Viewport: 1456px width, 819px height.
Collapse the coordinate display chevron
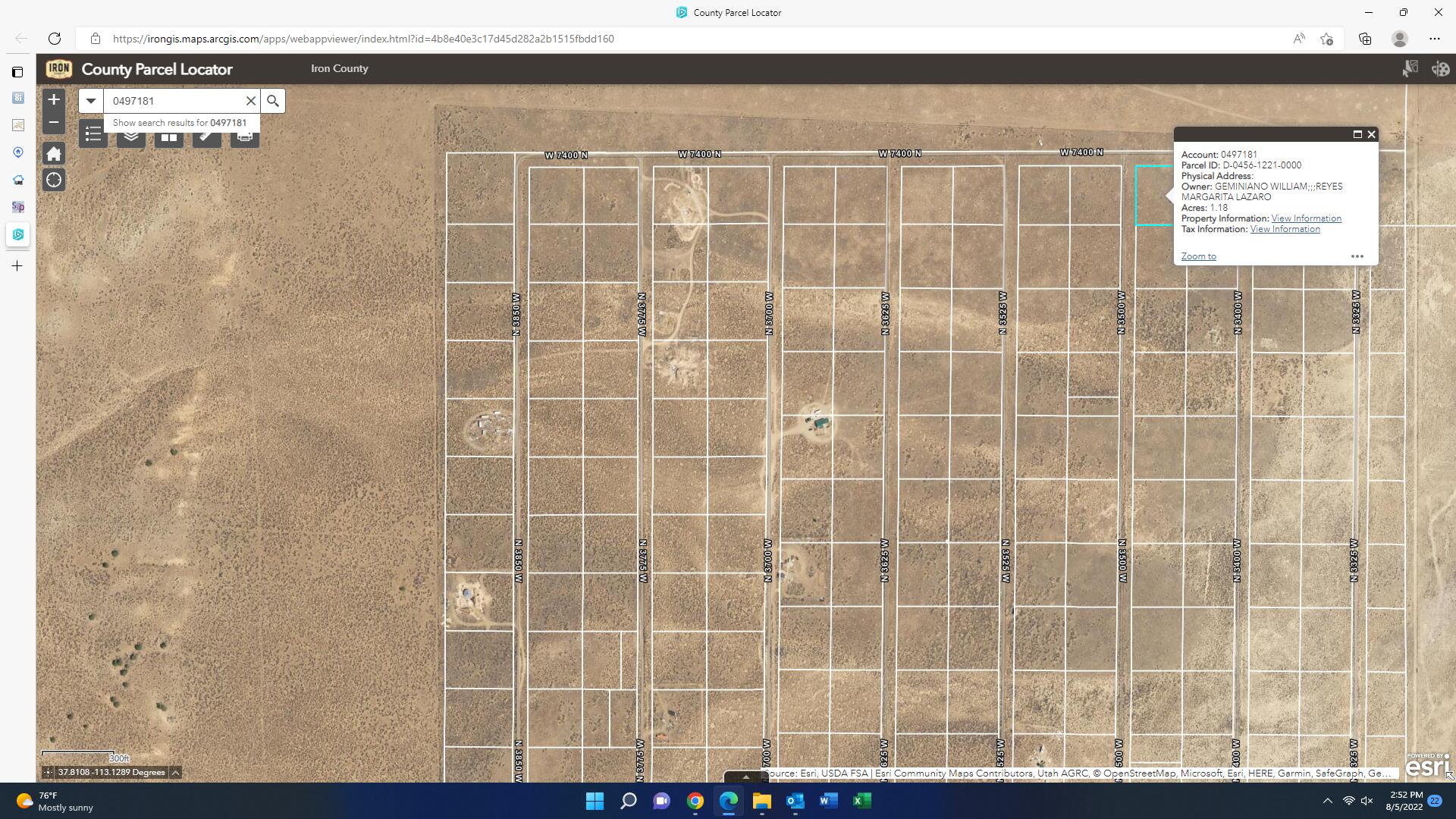coord(174,772)
